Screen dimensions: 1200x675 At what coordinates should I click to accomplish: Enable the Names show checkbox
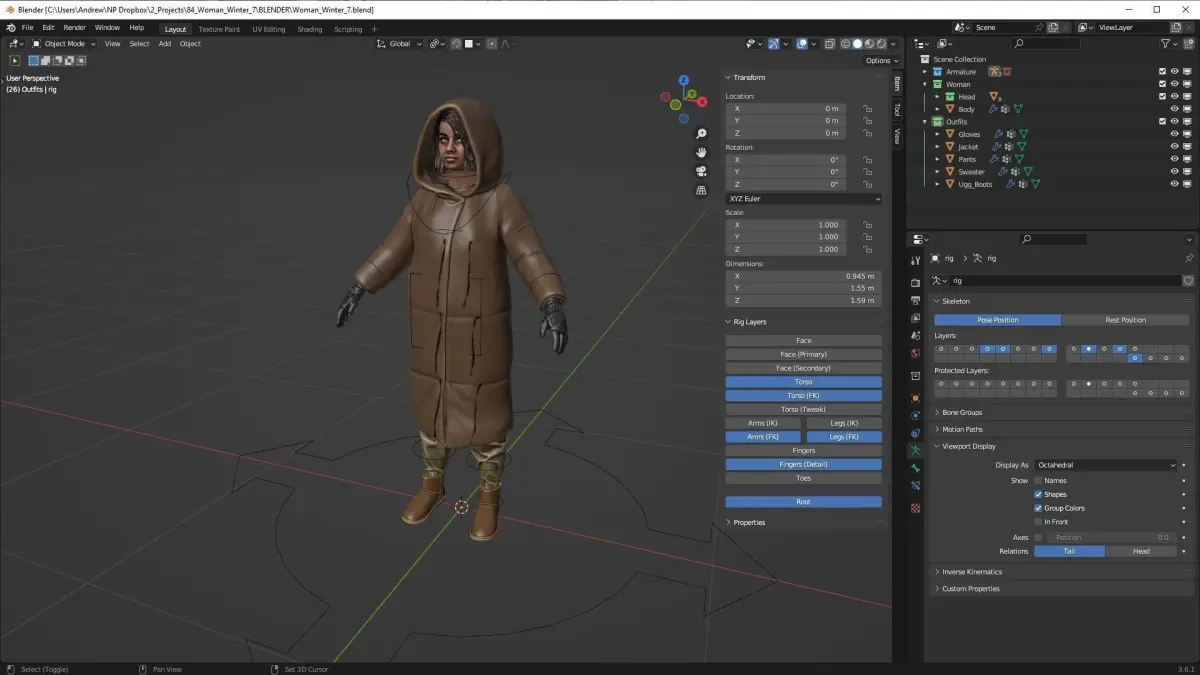click(1038, 481)
